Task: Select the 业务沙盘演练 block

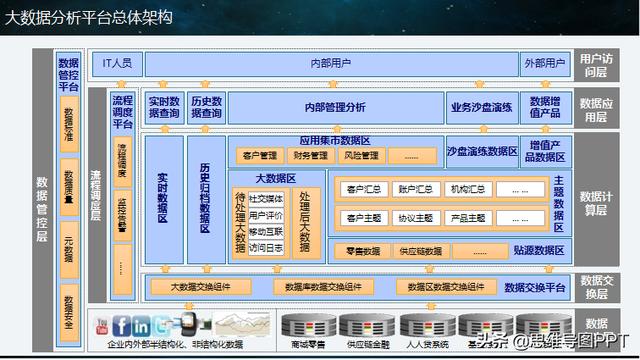Action: point(482,108)
